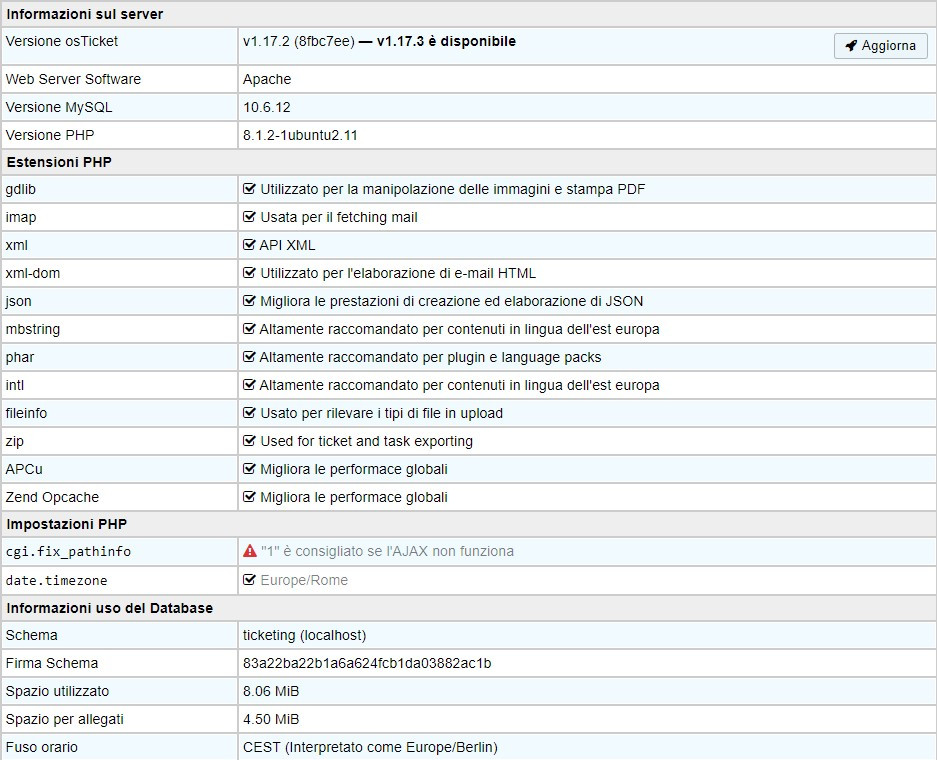937x760 pixels.
Task: Click the xml API checkmark icon
Action: click(x=250, y=245)
